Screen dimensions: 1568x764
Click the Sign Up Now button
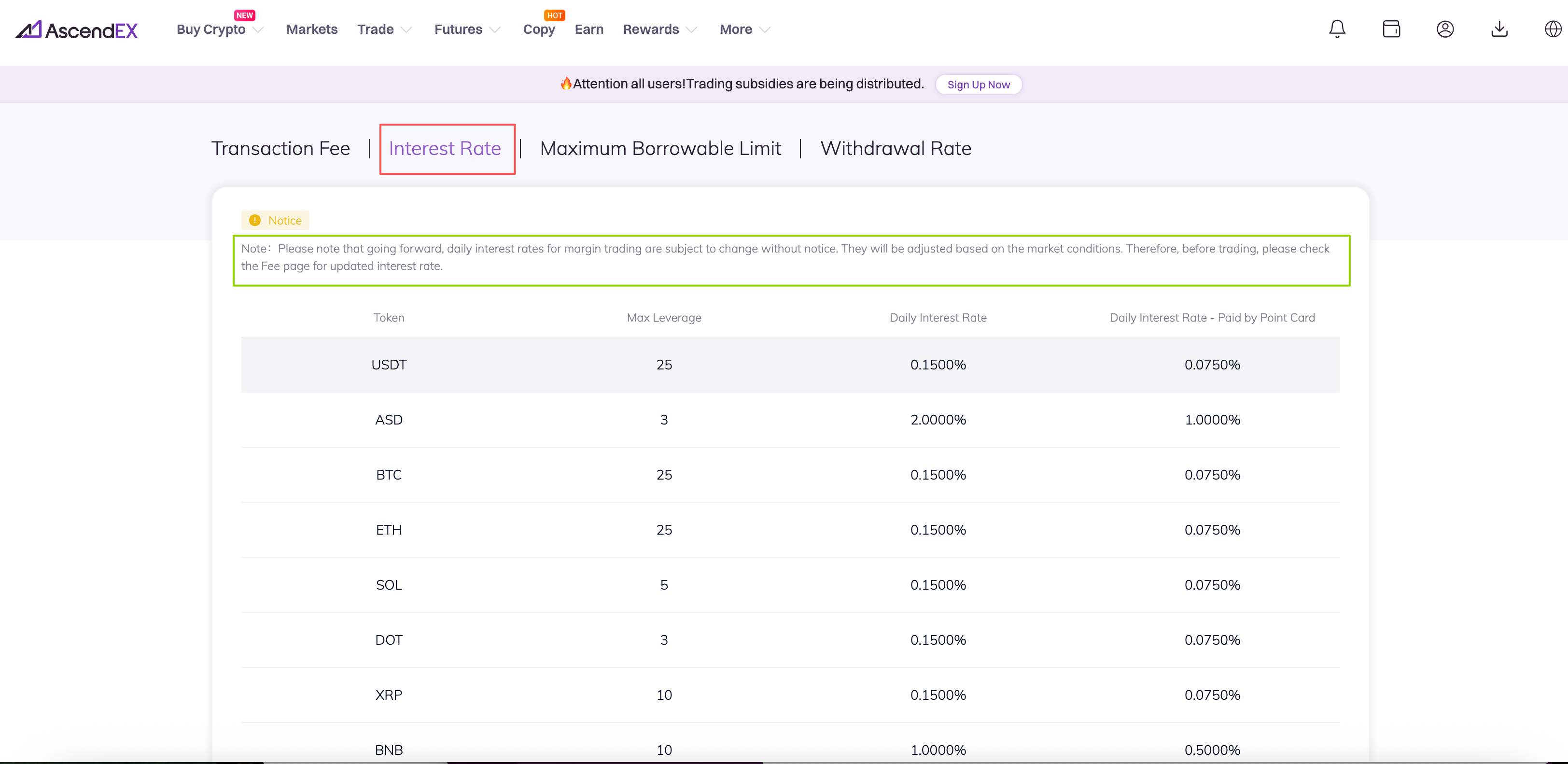pos(978,85)
